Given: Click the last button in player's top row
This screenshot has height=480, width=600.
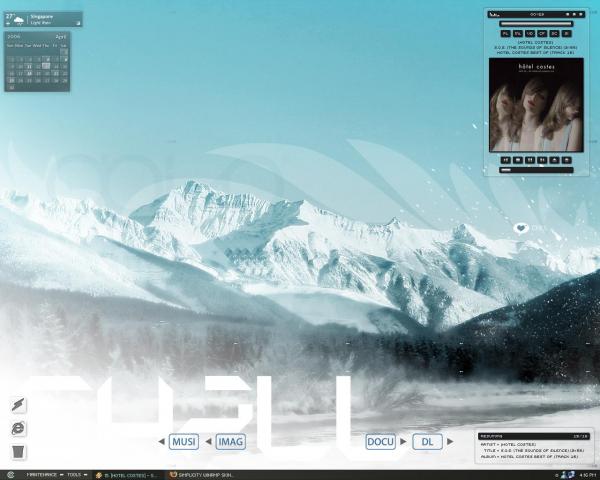Looking at the screenshot, I should 567,34.
